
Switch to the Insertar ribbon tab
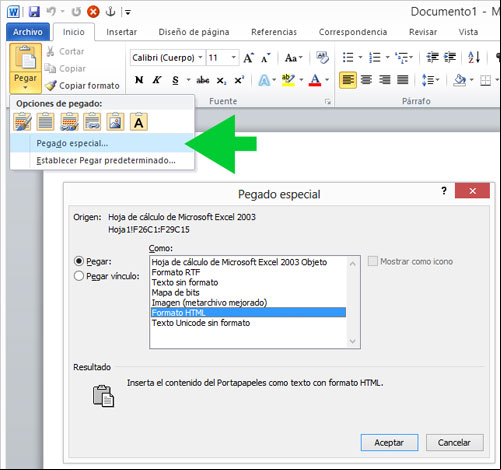[x=121, y=32]
